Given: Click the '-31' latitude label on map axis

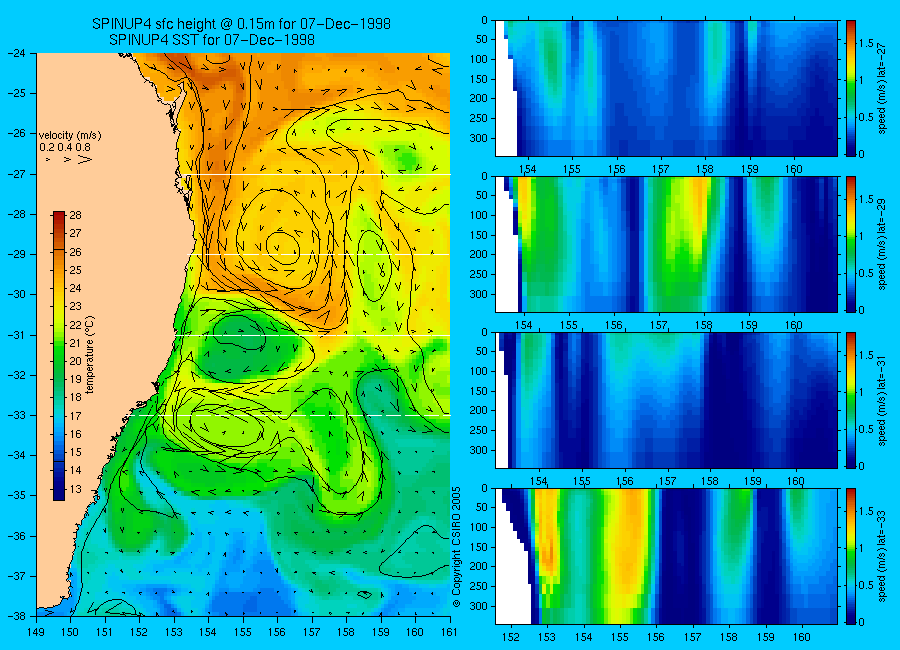Looking at the screenshot, I should pyautogui.click(x=15, y=335).
